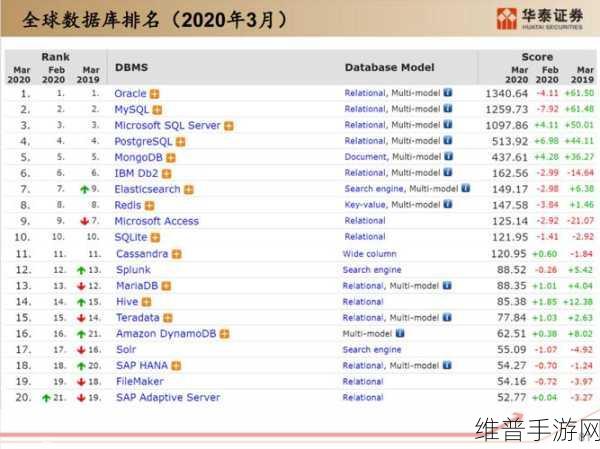600x449 pixels.
Task: Click the Huatai Securities logo
Action: [540, 18]
